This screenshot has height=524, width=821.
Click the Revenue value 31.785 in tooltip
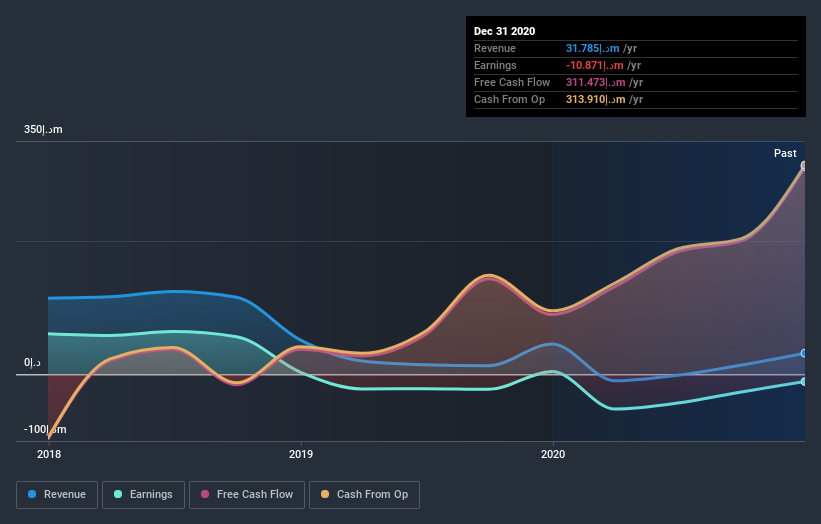[592, 49]
